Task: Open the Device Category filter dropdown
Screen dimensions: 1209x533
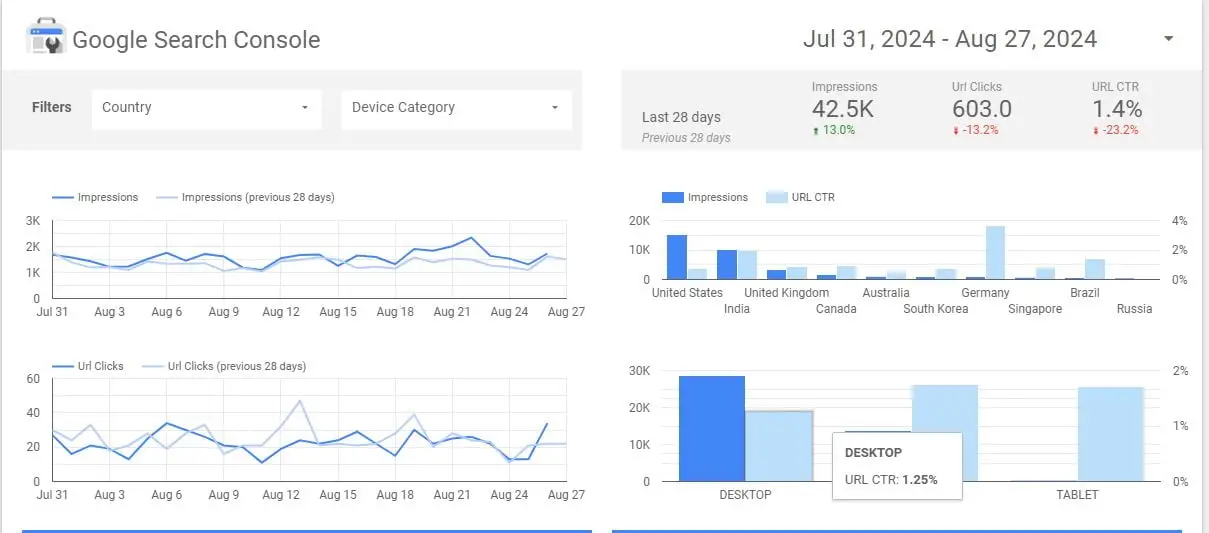Action: tap(456, 108)
